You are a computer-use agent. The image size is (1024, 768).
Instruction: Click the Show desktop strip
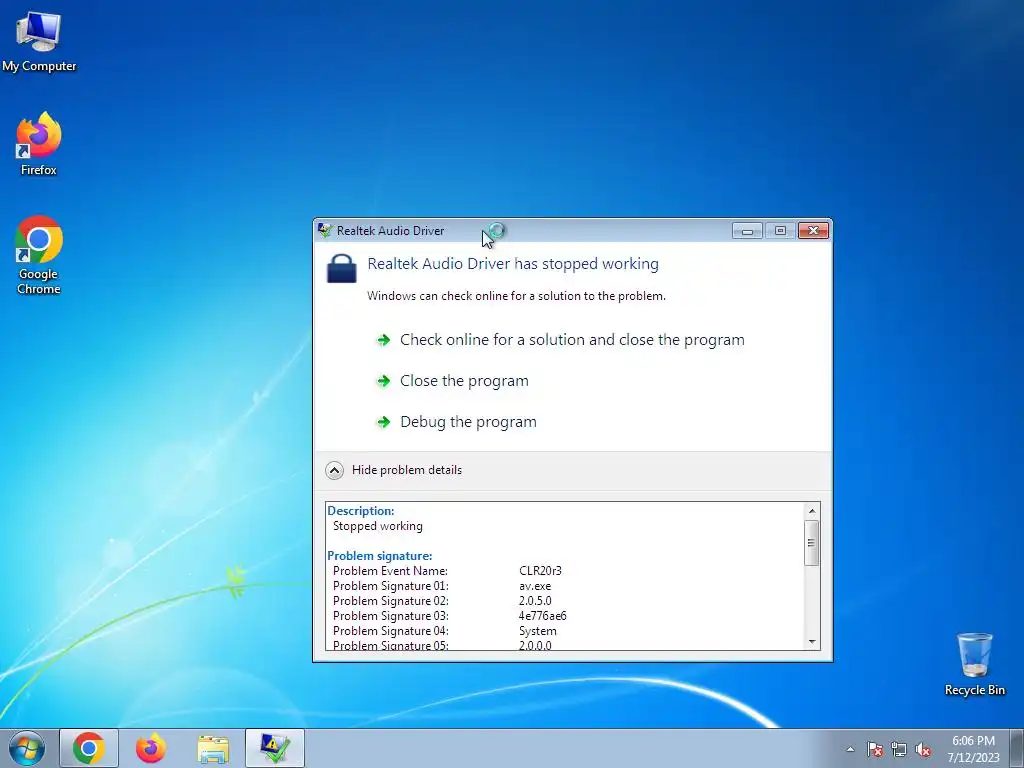tap(1018, 748)
